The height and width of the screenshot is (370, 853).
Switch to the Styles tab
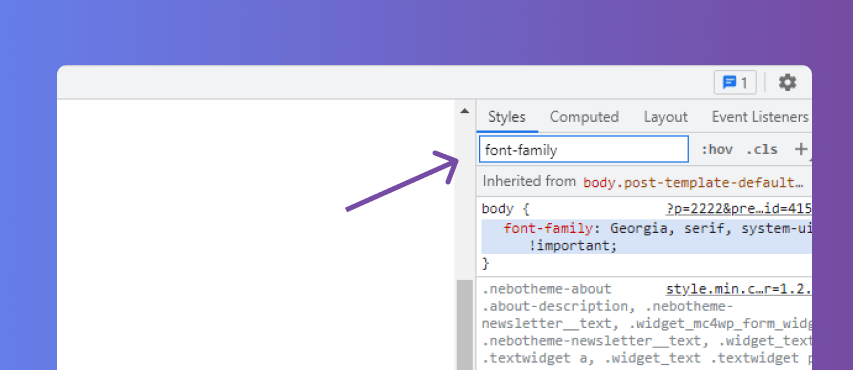click(x=506, y=117)
